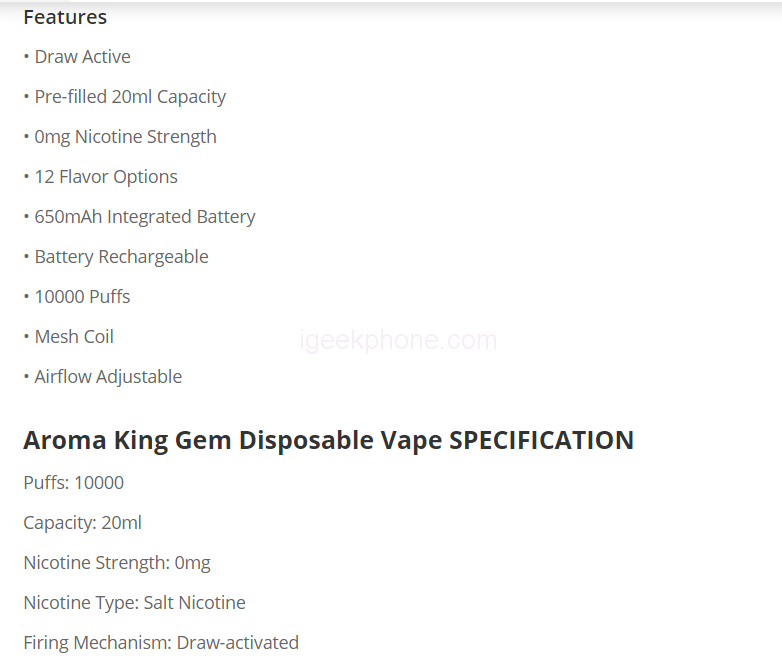Click the 'Puffs: 10000' specification line

point(74,483)
